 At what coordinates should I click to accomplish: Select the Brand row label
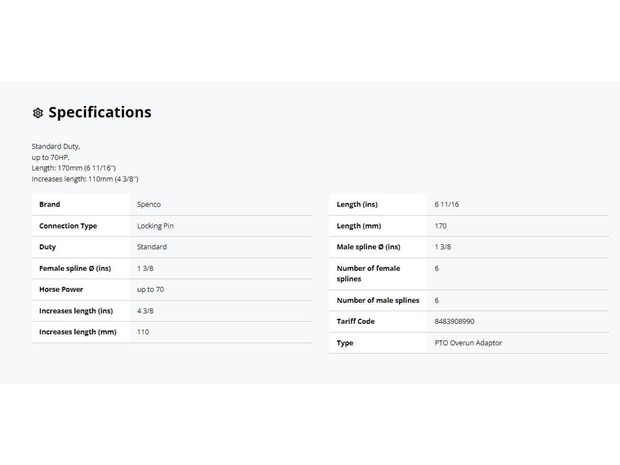pos(49,204)
